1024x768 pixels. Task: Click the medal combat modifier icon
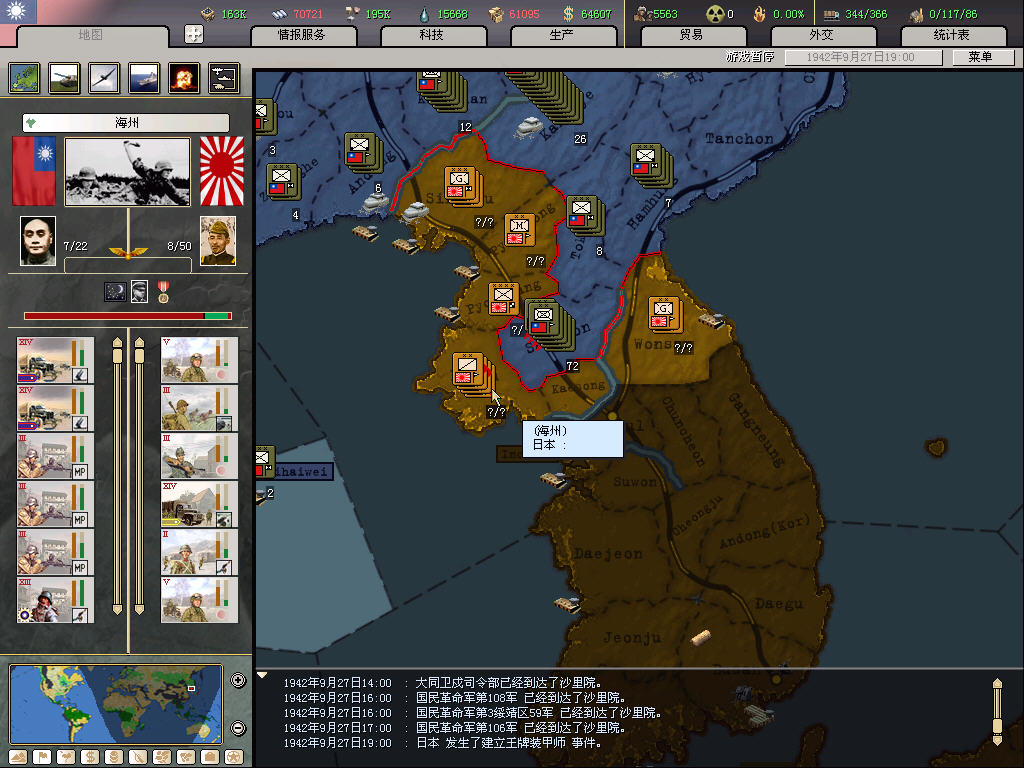163,291
